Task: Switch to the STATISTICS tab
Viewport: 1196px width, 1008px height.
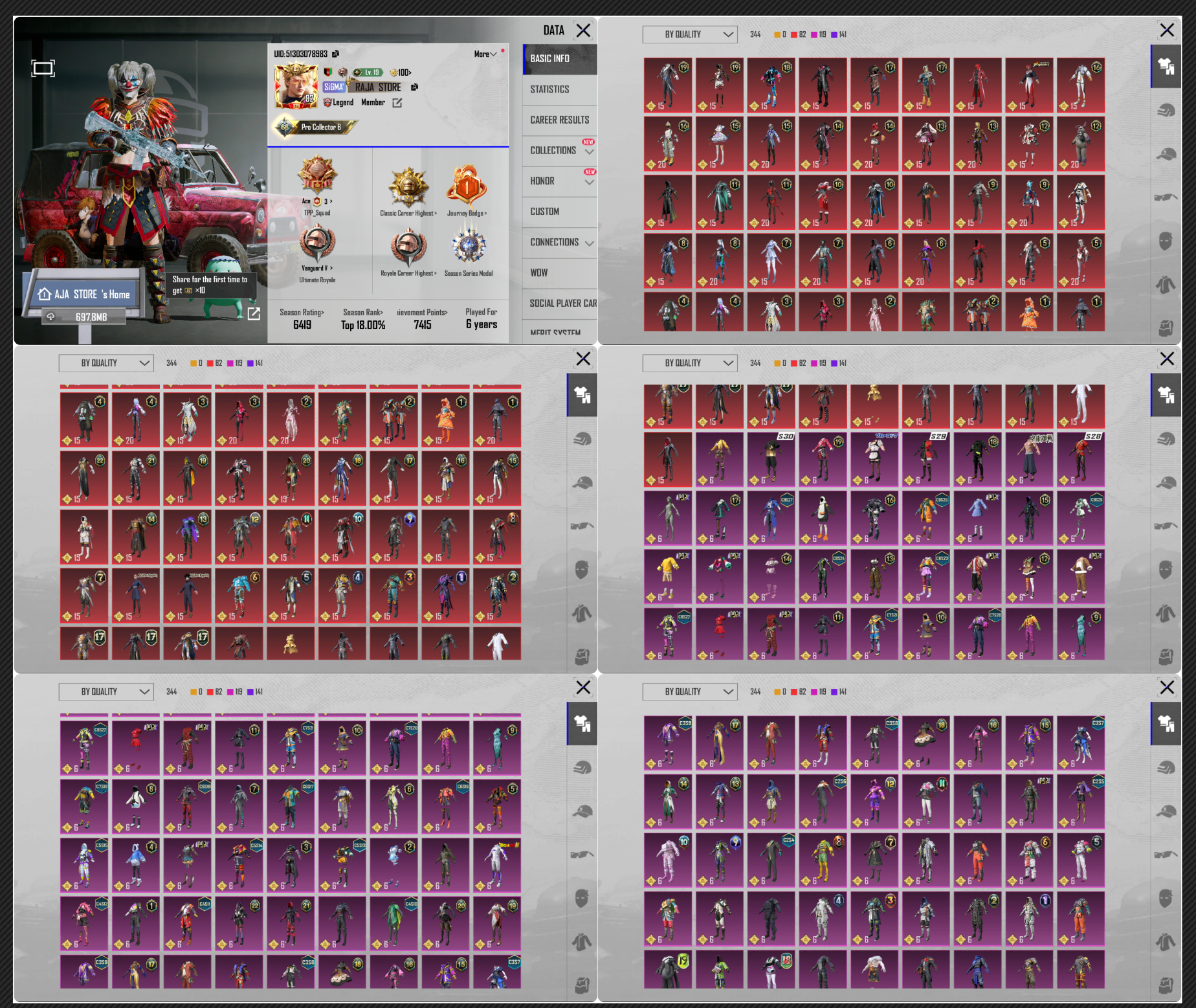Action: [x=560, y=89]
